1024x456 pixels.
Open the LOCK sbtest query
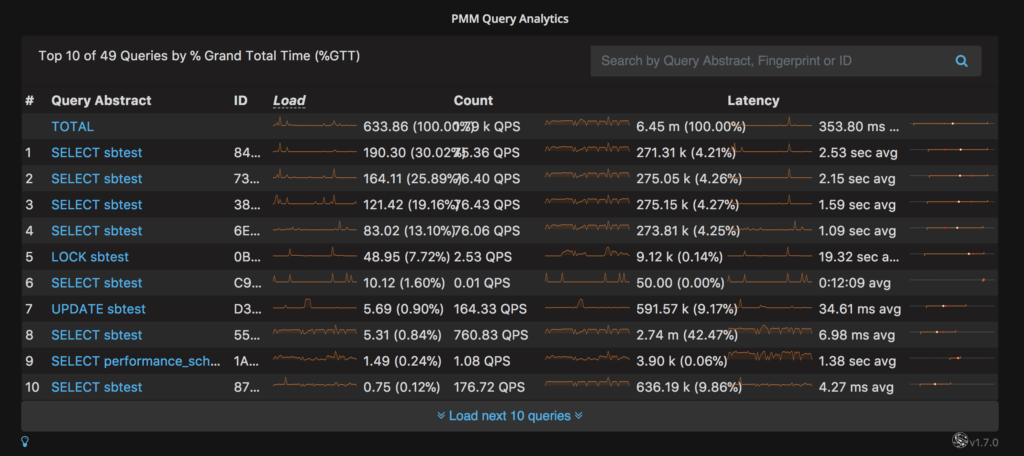click(x=91, y=257)
